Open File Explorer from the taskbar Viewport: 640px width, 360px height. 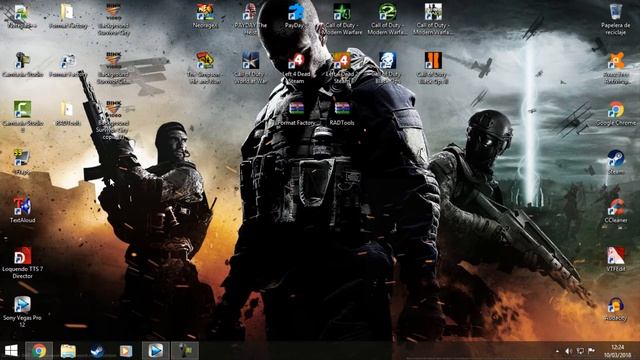click(x=68, y=351)
